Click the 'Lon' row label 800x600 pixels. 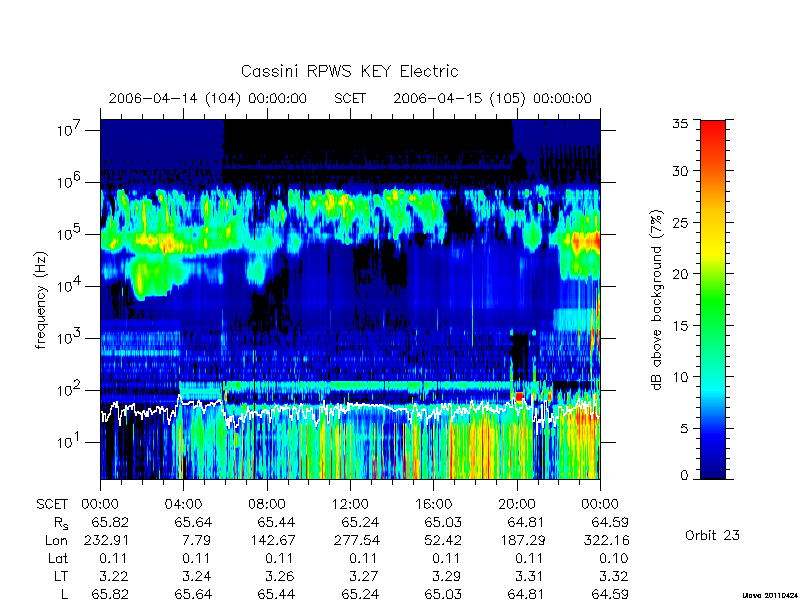[56, 540]
